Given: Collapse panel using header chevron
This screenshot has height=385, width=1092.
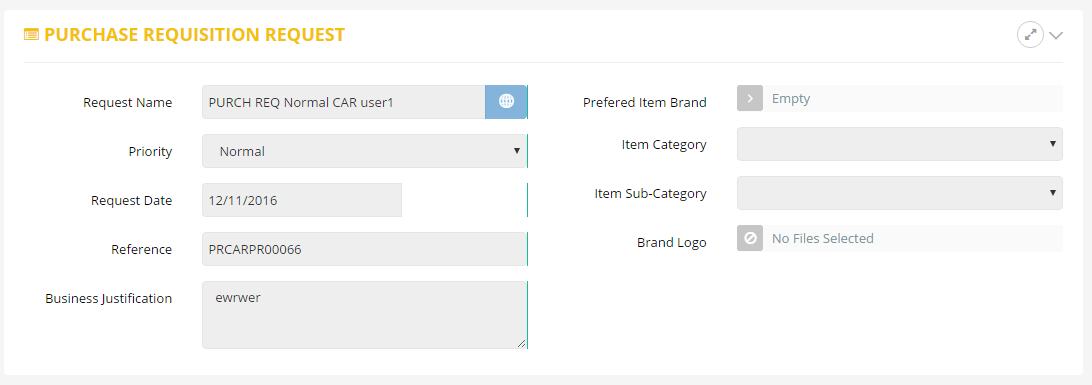Looking at the screenshot, I should pyautogui.click(x=1056, y=36).
